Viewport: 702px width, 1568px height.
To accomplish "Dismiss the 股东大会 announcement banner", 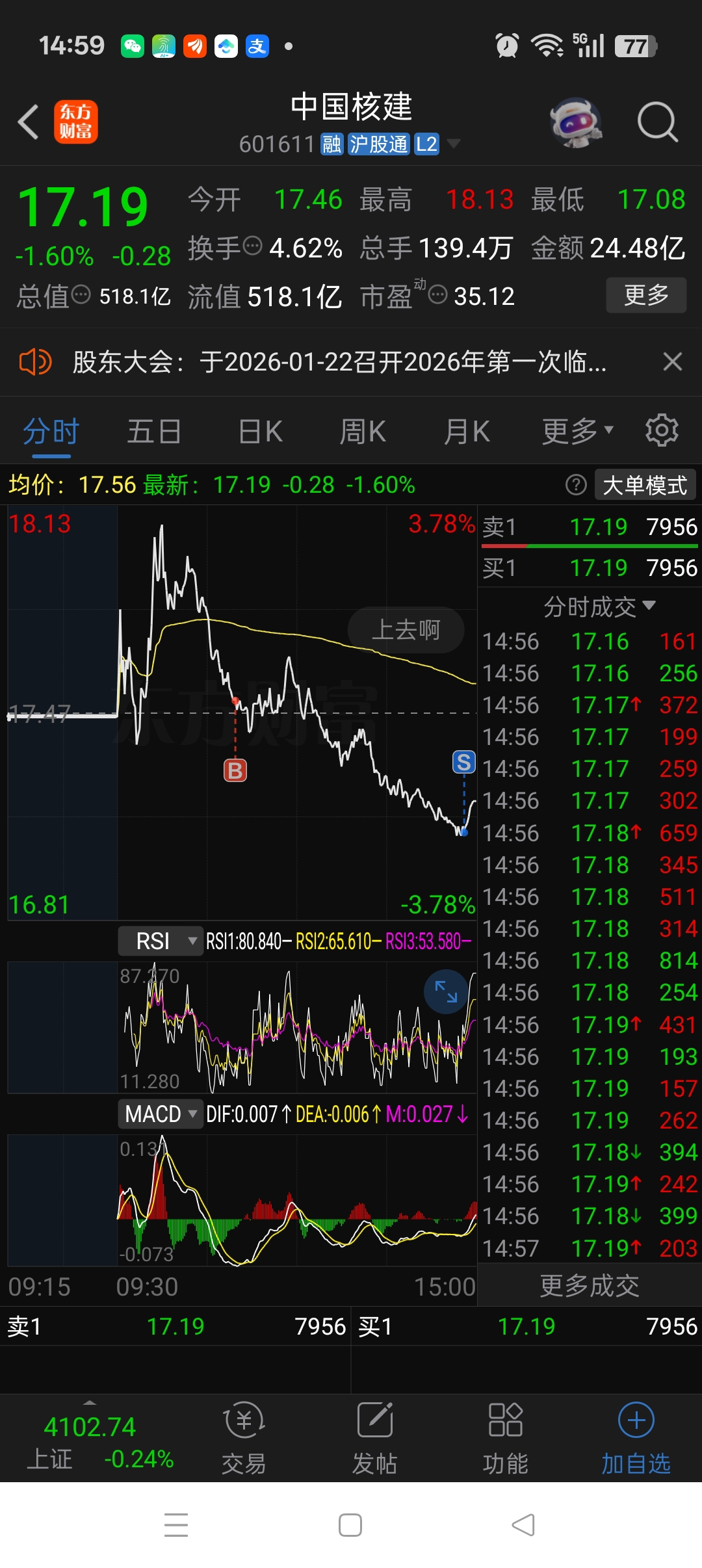I will pos(673,361).
